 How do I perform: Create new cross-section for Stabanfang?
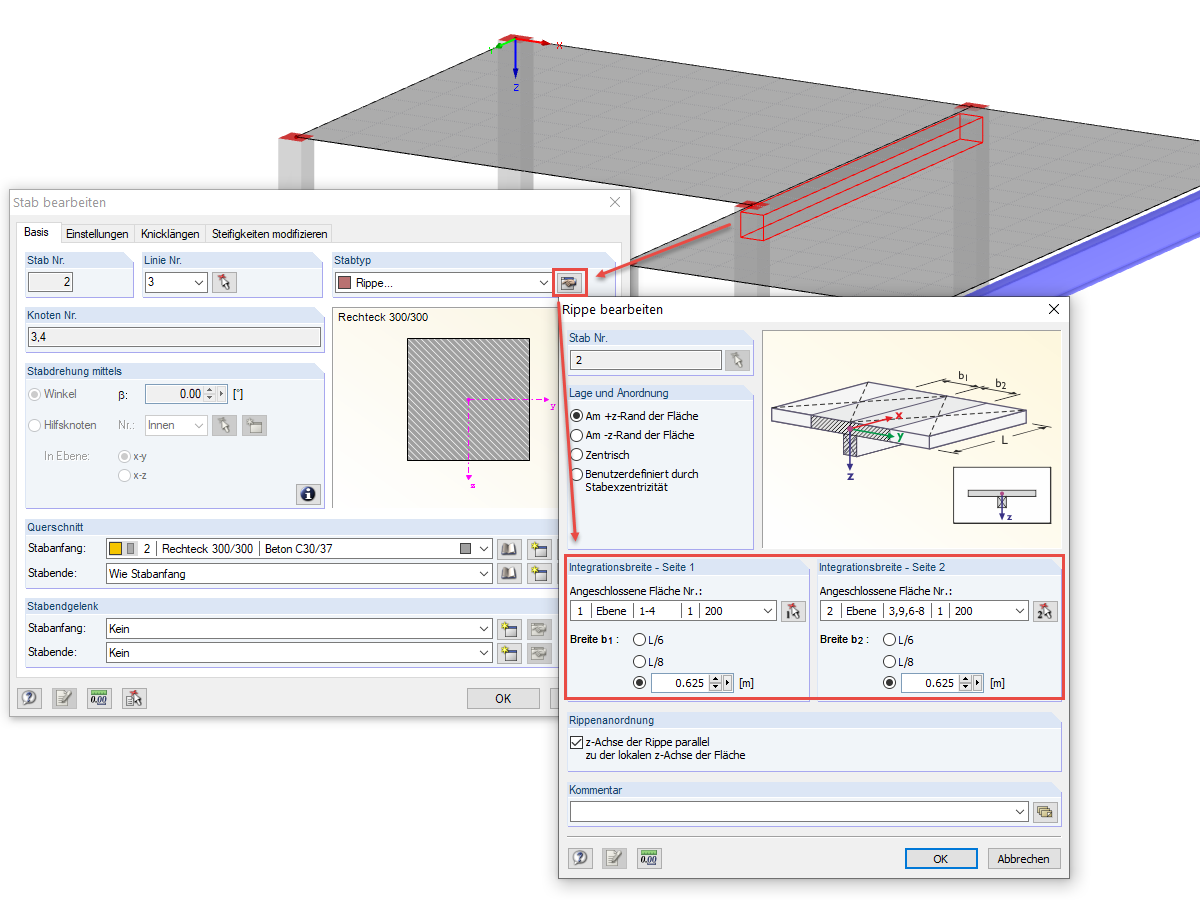(540, 549)
